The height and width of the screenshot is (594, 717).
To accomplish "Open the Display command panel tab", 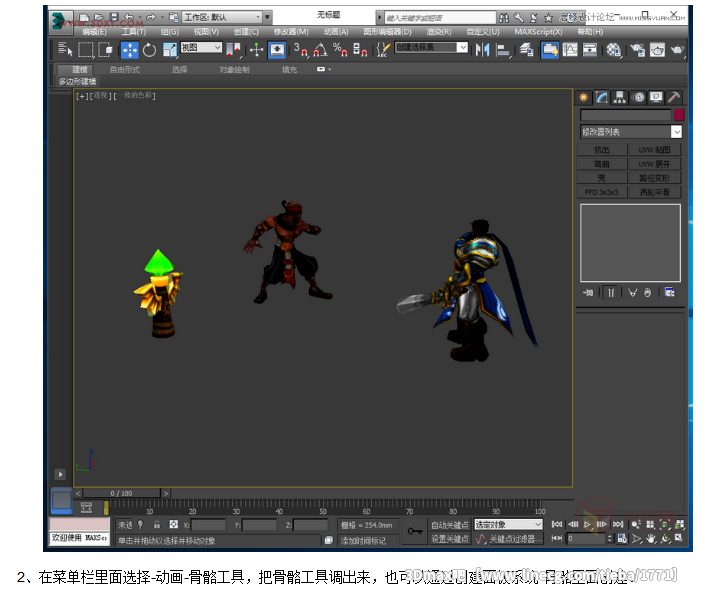I will [x=656, y=97].
